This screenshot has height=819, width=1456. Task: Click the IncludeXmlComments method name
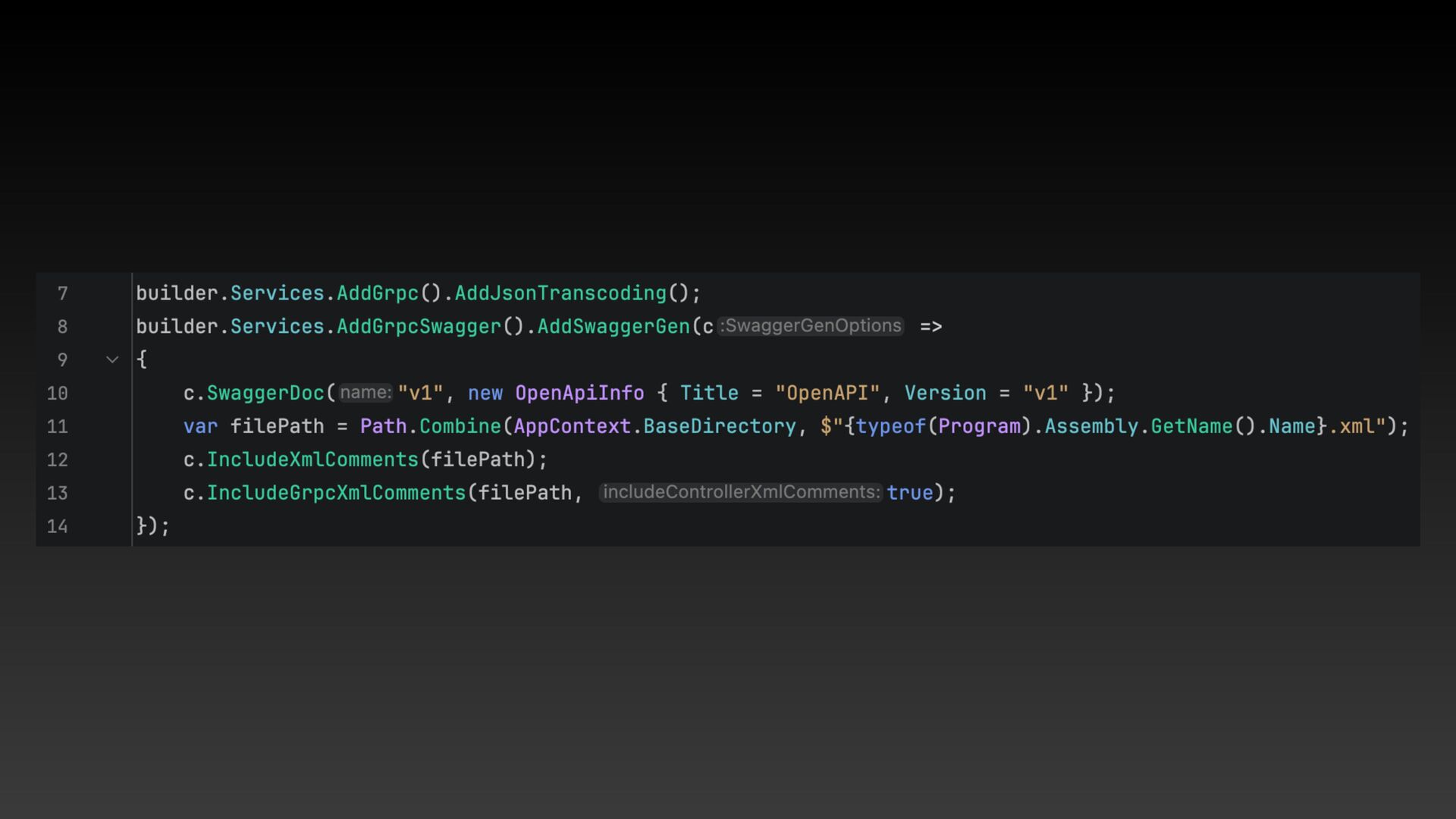coord(312,460)
